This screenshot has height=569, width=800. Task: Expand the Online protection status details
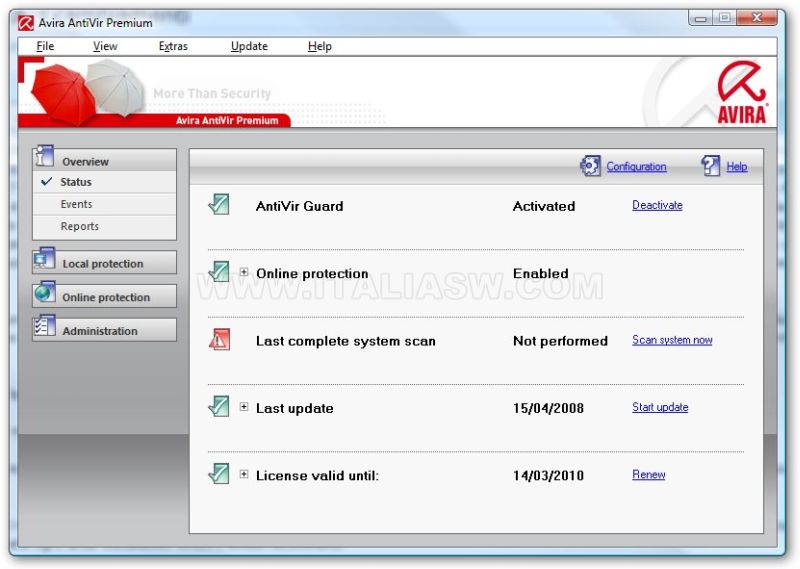pos(244,273)
